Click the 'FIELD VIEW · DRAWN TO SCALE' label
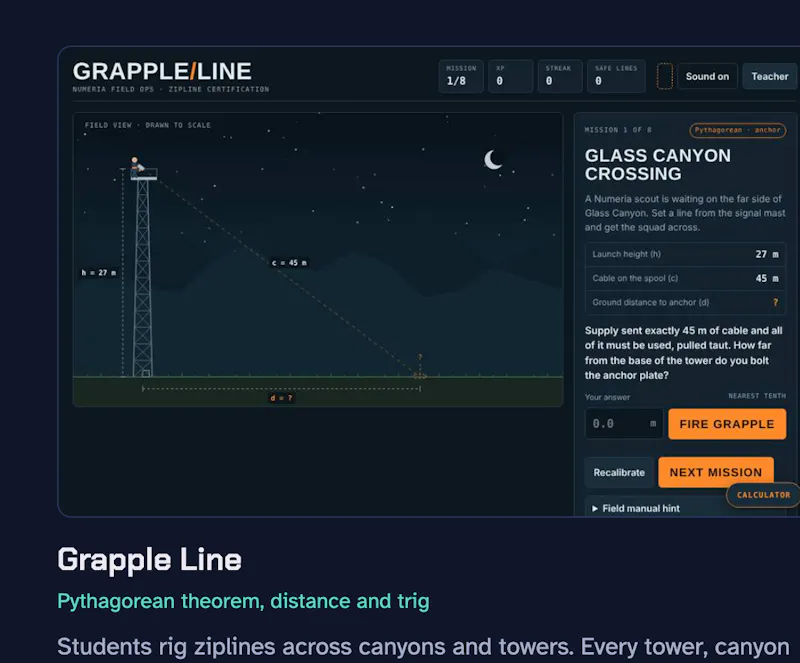The height and width of the screenshot is (663, 800). (x=147, y=125)
